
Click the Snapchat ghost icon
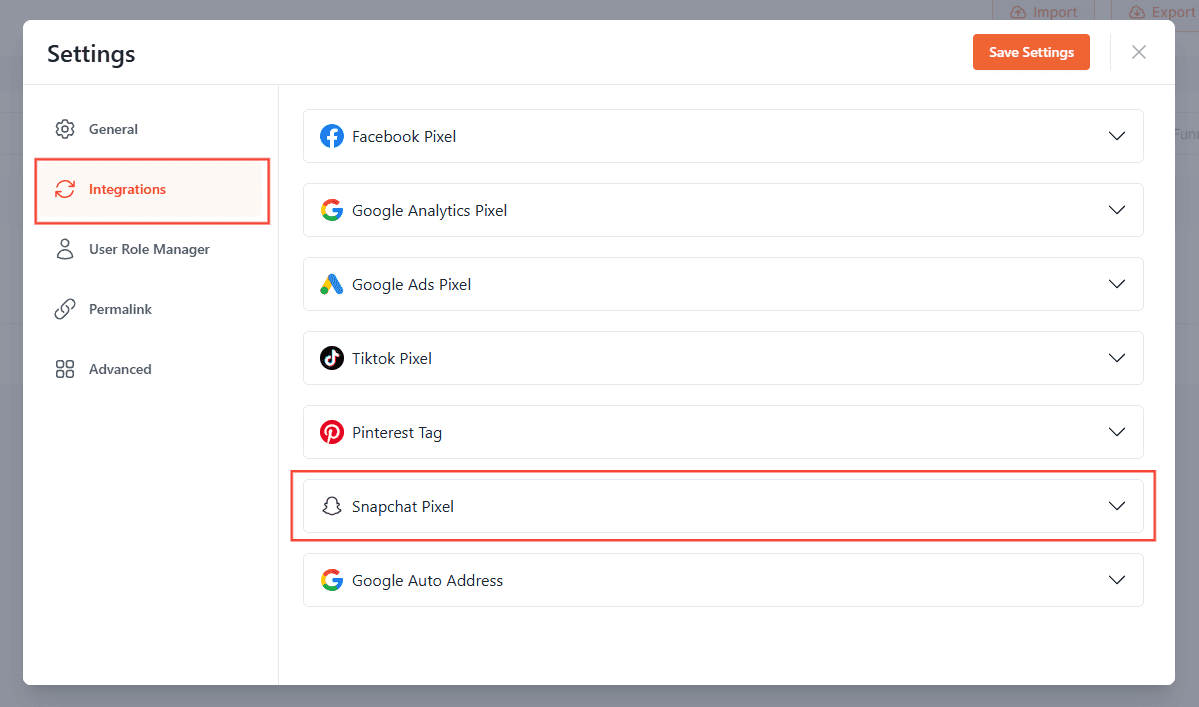pyautogui.click(x=332, y=506)
